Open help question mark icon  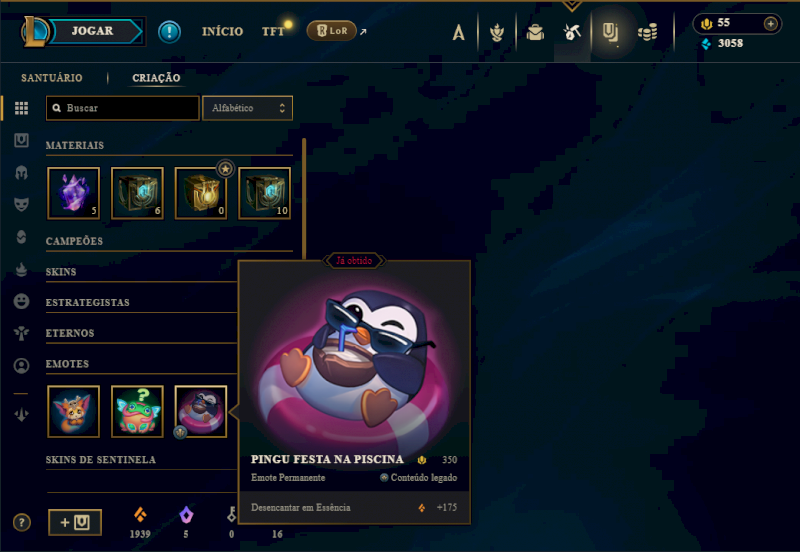pos(21,522)
